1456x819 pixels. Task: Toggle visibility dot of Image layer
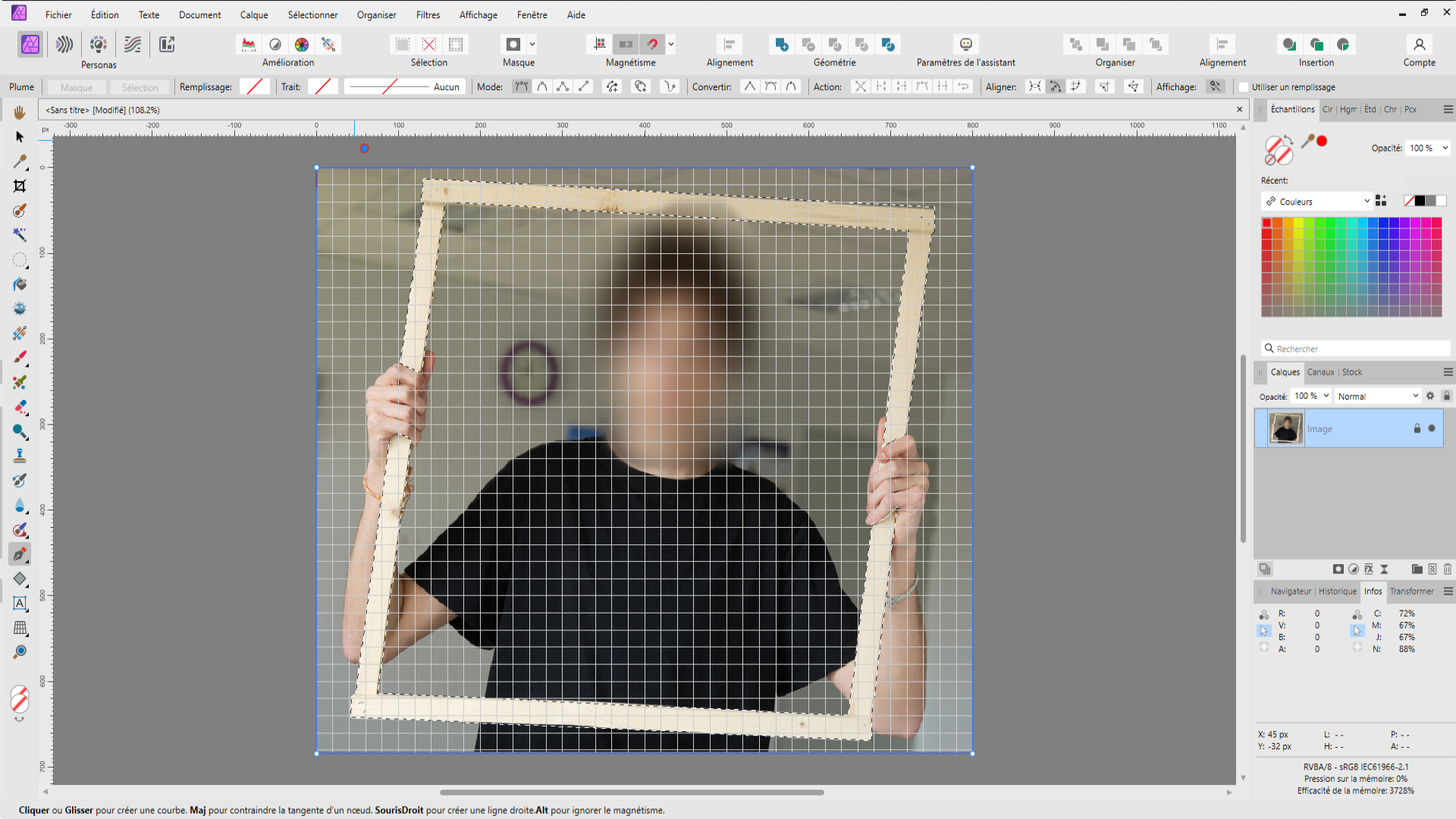pos(1432,428)
